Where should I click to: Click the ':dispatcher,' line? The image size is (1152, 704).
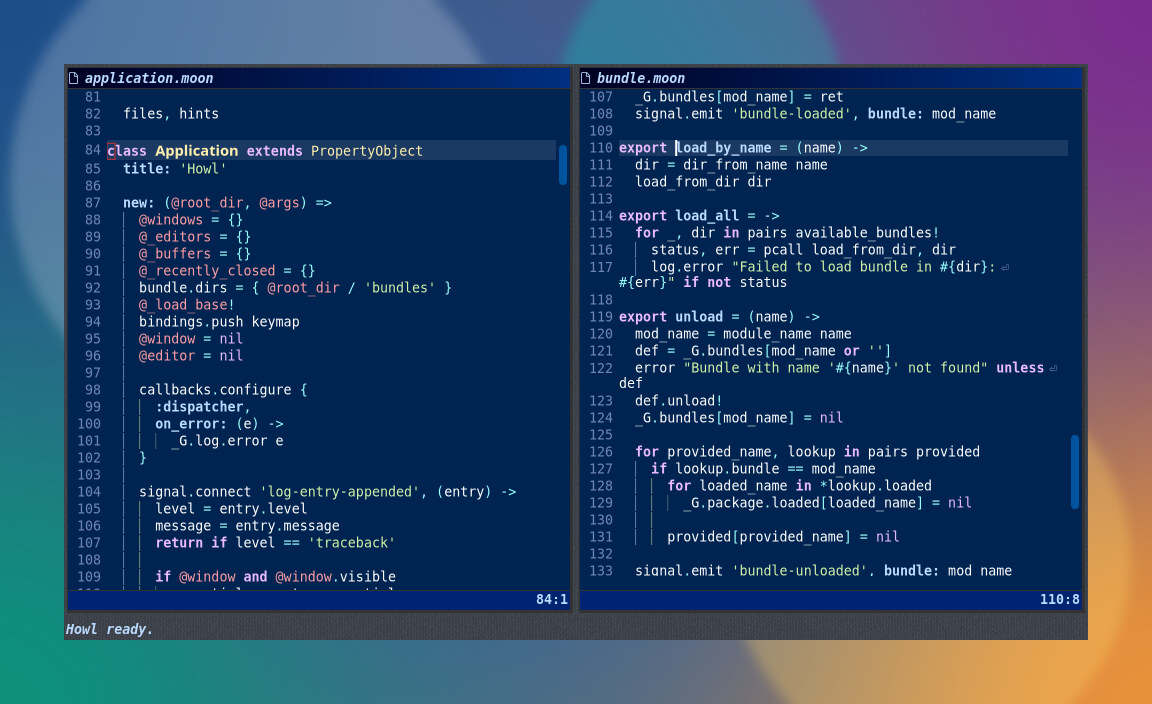[x=203, y=406]
